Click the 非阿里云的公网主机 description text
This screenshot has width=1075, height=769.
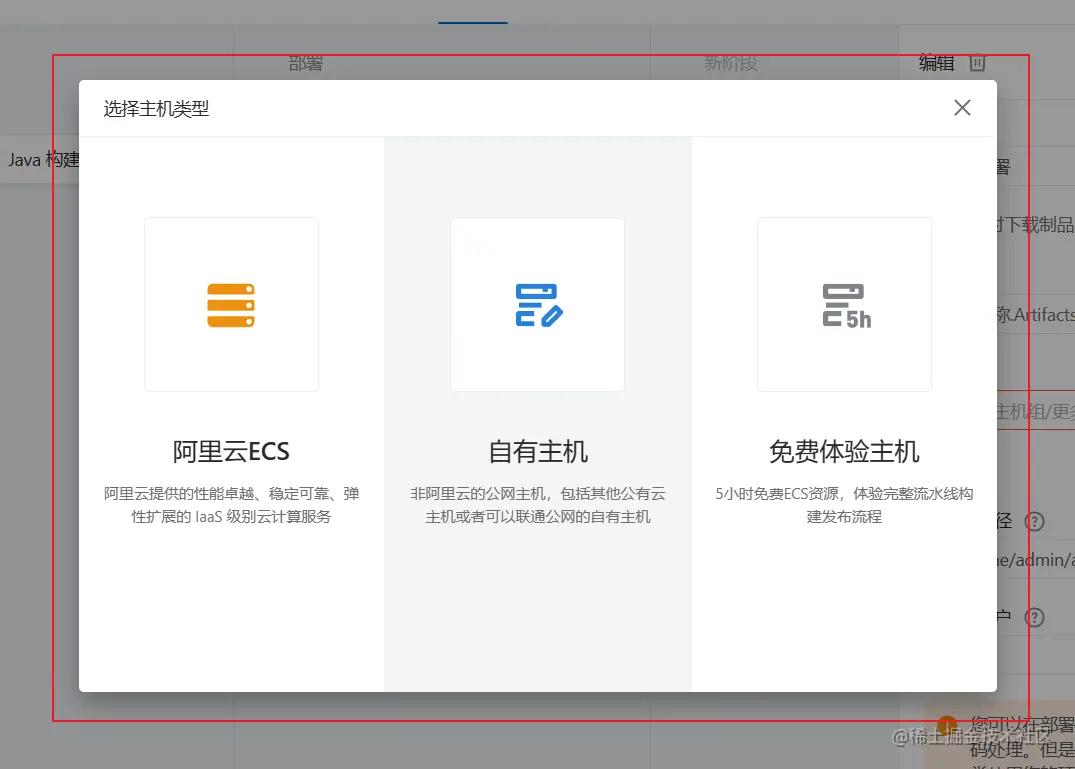coord(538,505)
